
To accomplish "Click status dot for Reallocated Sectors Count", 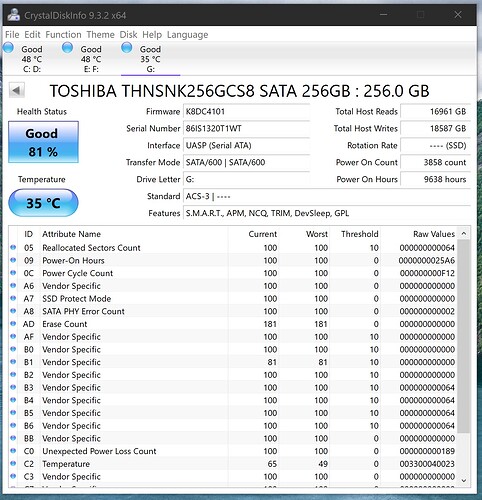I will point(13,247).
